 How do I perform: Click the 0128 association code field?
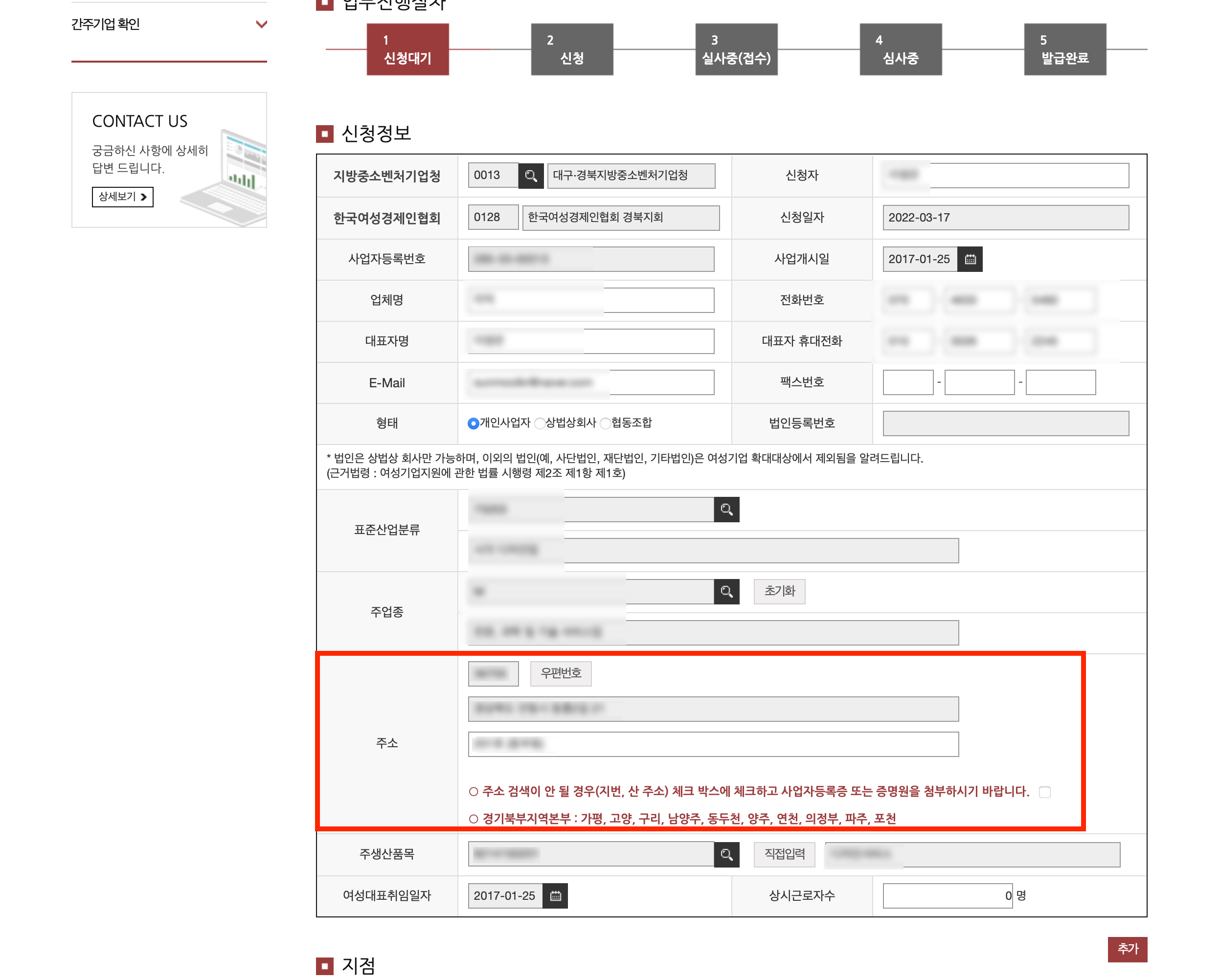pos(493,218)
